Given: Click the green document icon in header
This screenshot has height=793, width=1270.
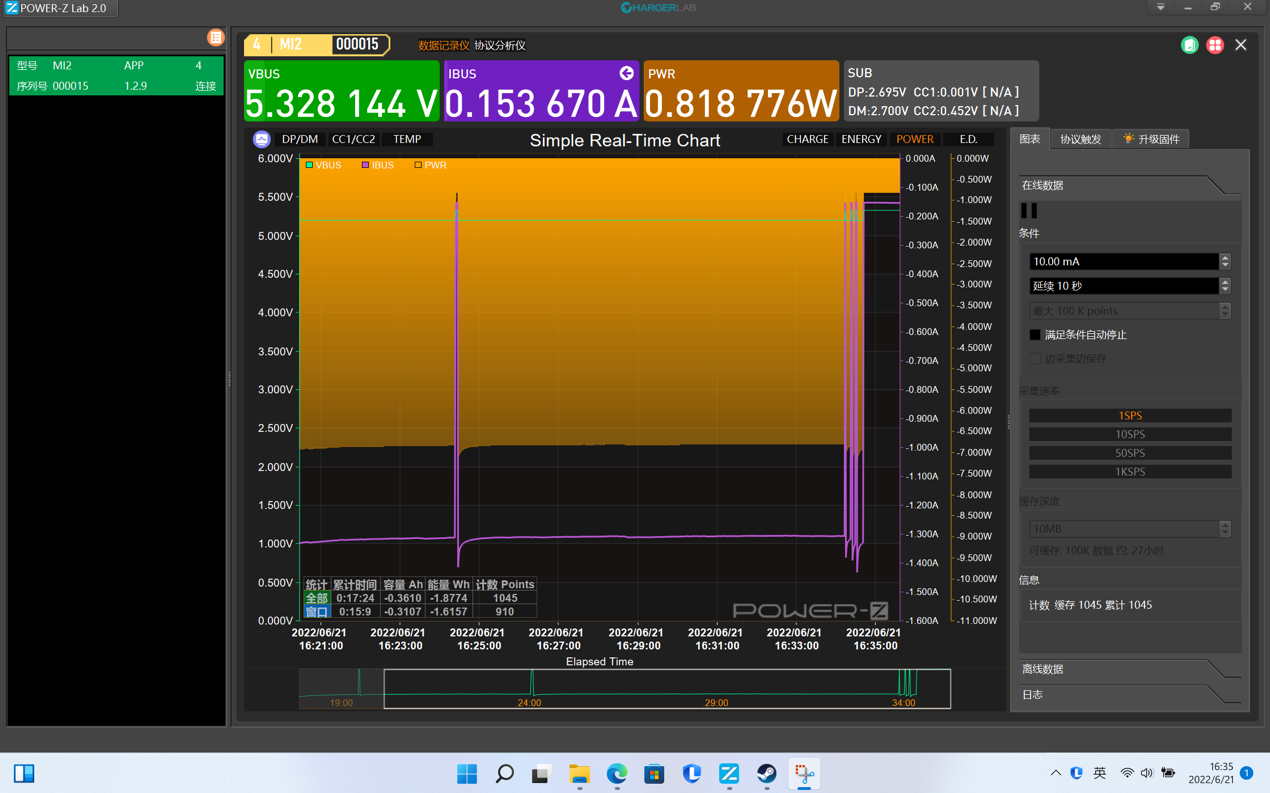Looking at the screenshot, I should tap(1189, 45).
